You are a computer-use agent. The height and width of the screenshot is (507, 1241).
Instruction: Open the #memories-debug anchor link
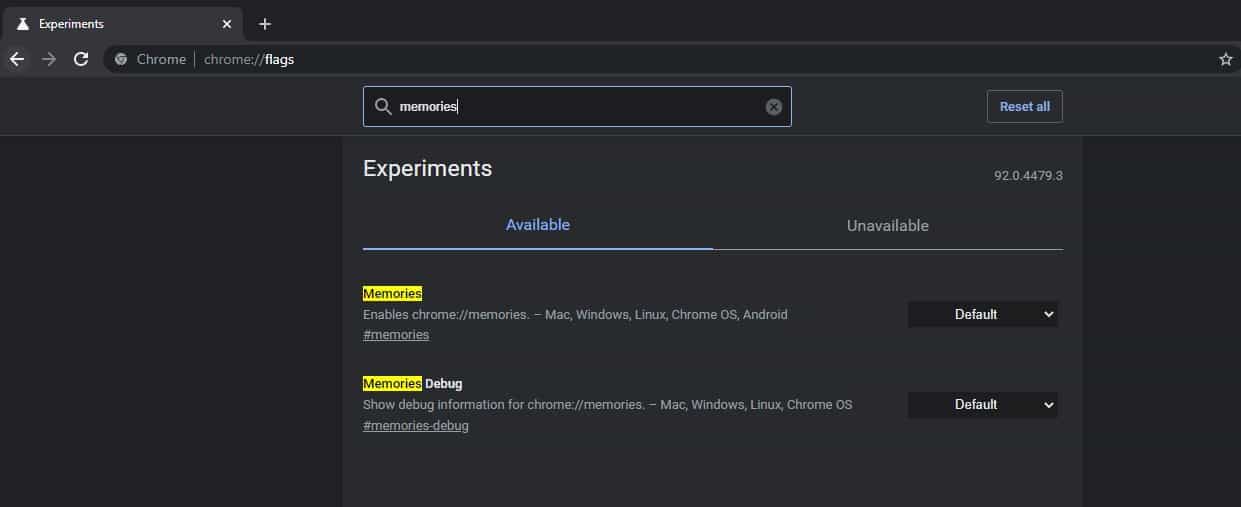tap(415, 426)
